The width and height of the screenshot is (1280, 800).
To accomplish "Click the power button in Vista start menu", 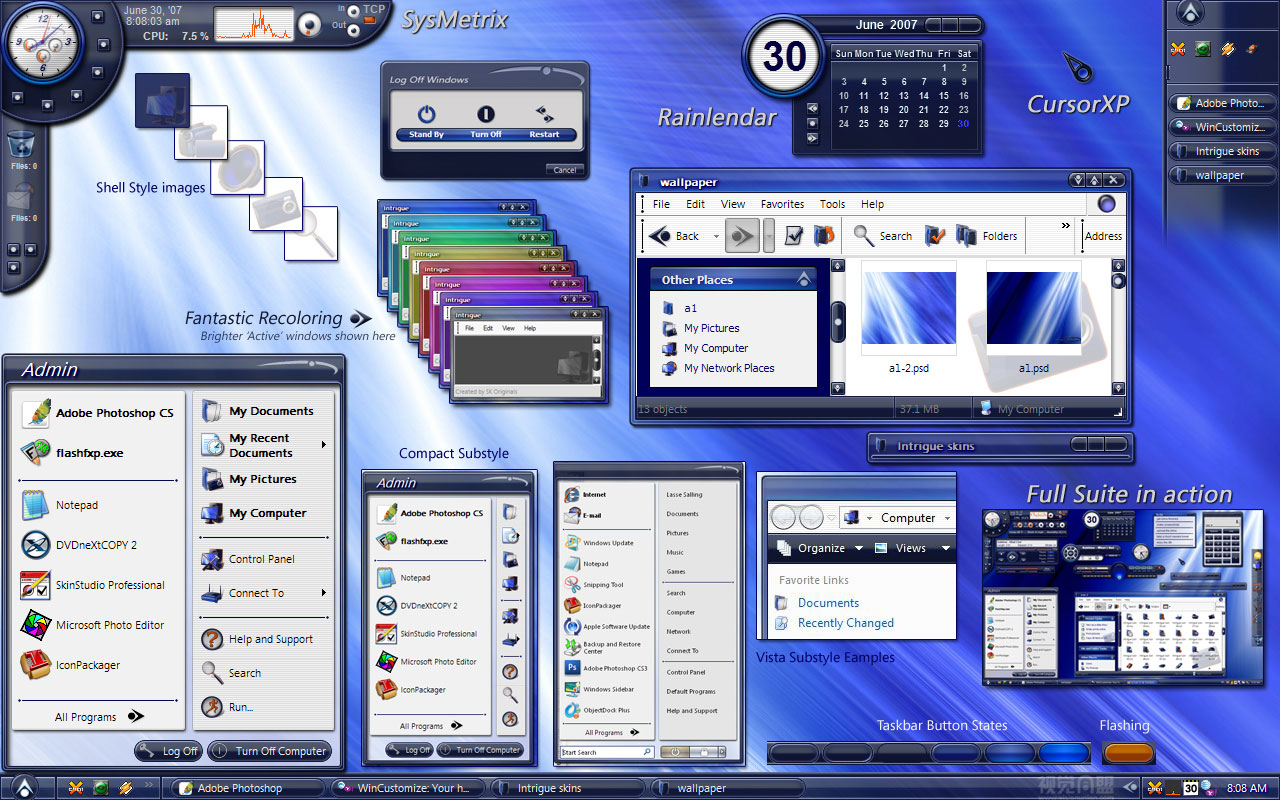I will (675, 752).
